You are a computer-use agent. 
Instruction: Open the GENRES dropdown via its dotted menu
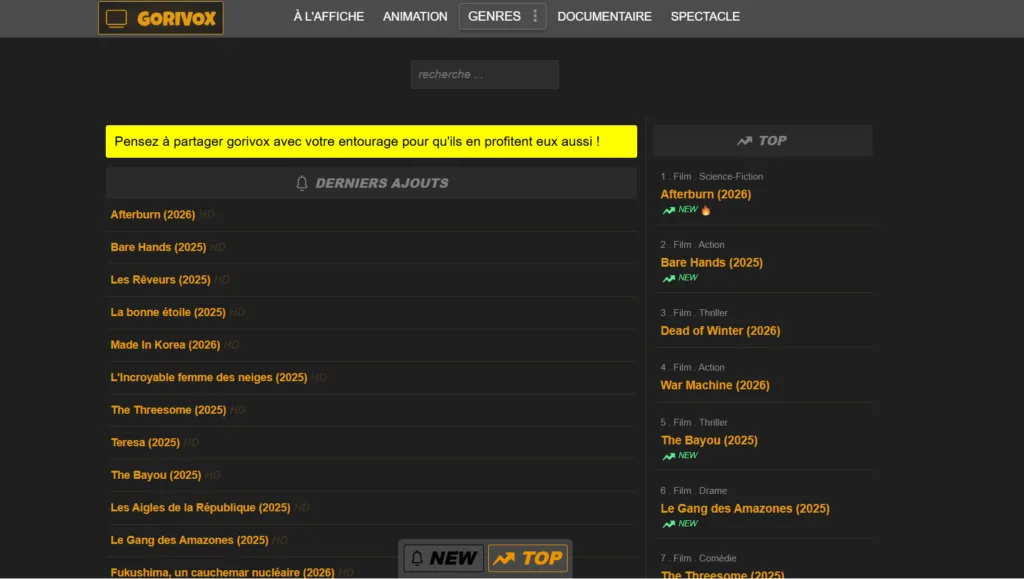536,16
